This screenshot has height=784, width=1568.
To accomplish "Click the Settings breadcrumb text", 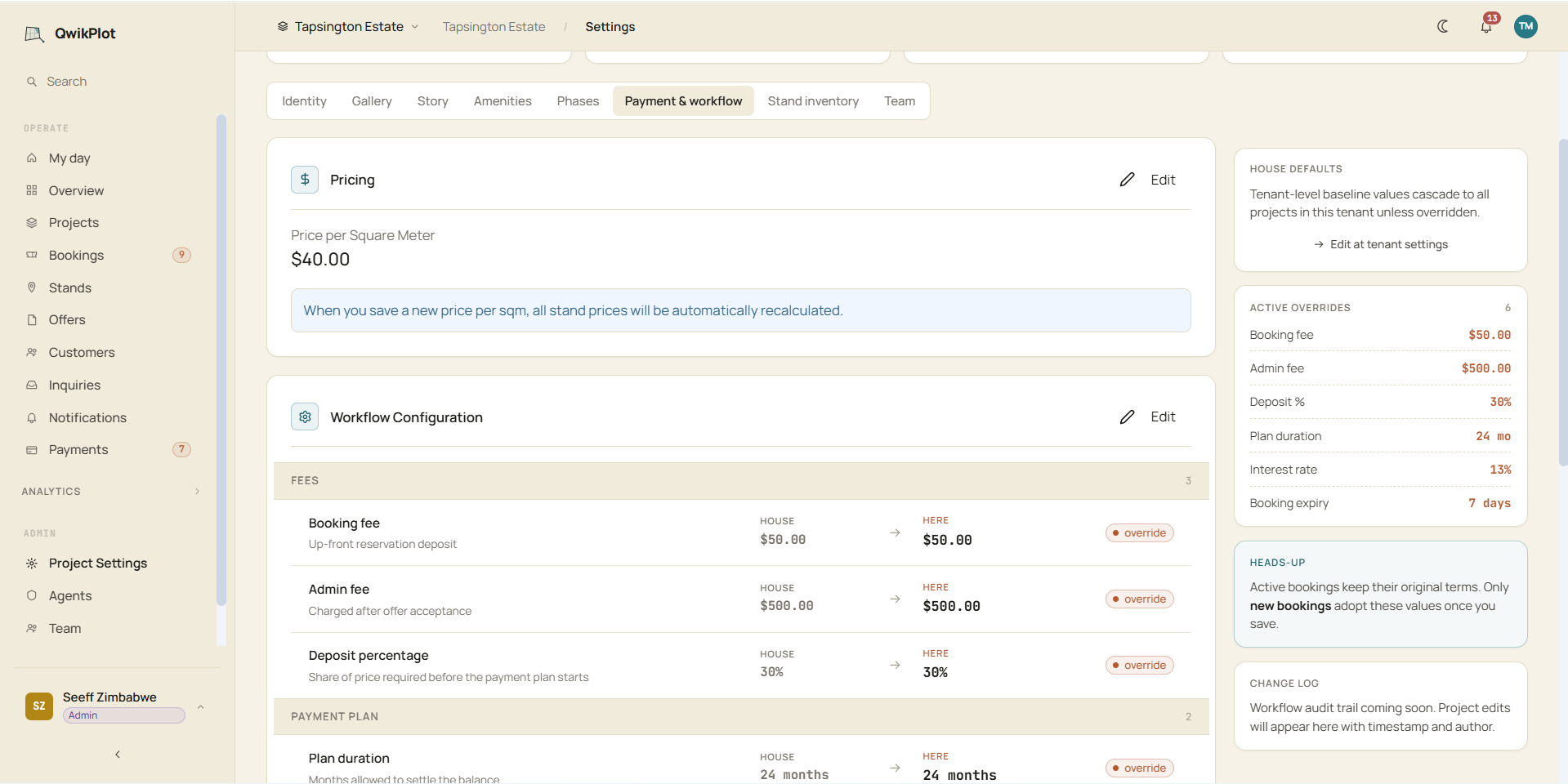I will point(610,27).
